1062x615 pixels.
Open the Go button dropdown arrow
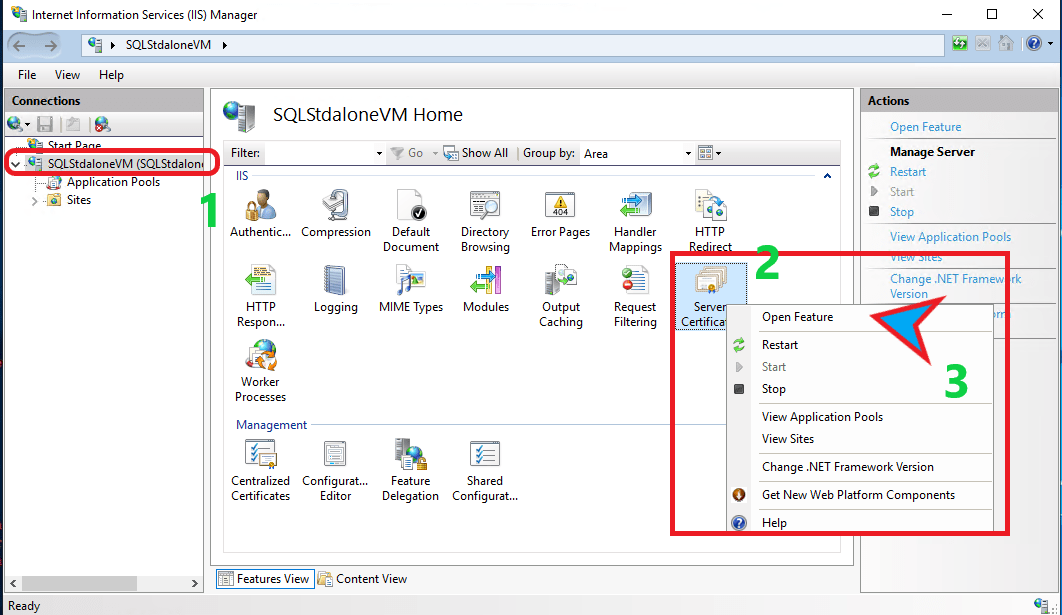pyautogui.click(x=435, y=154)
